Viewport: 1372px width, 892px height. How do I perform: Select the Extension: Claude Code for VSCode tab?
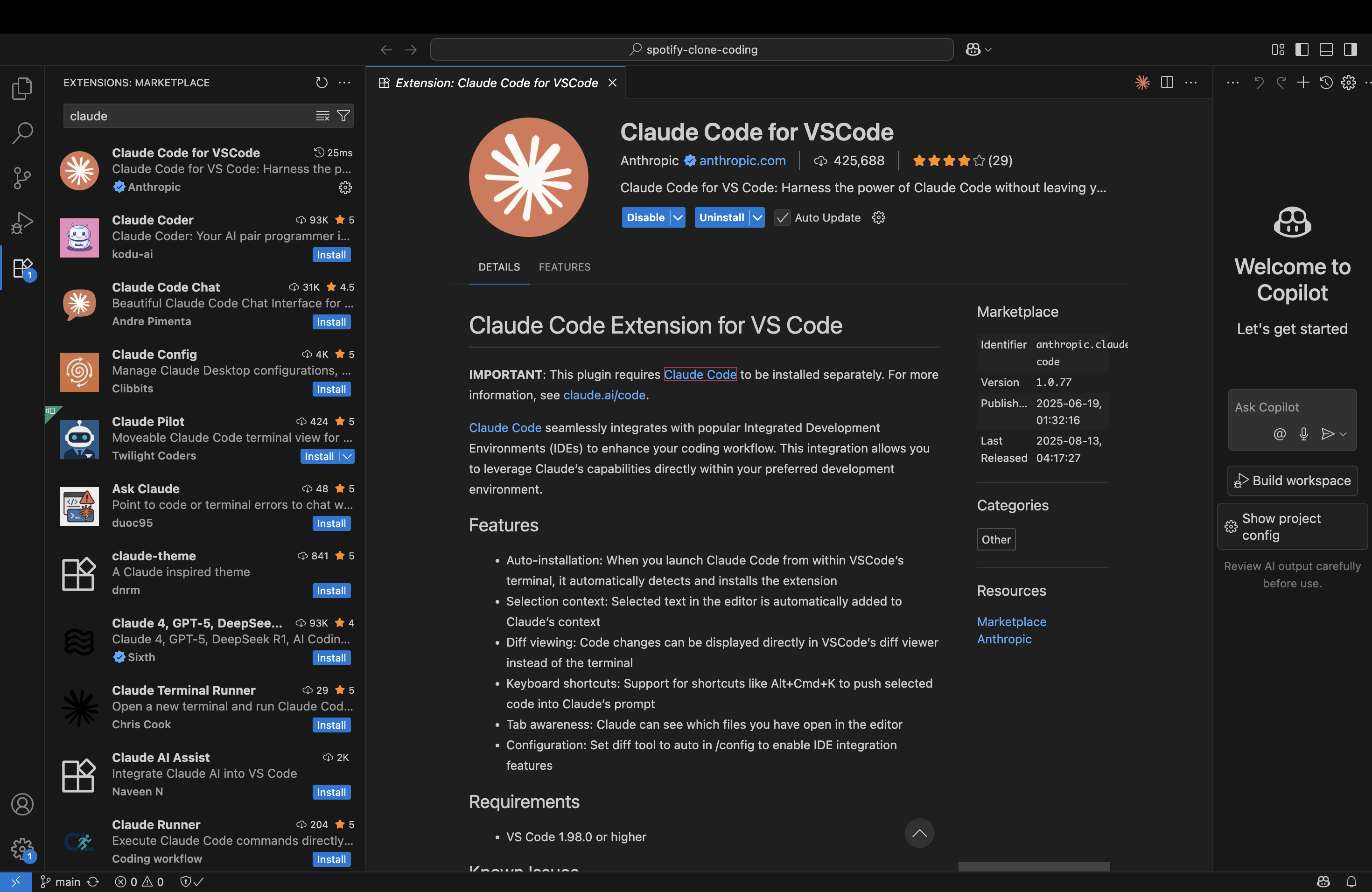point(496,83)
